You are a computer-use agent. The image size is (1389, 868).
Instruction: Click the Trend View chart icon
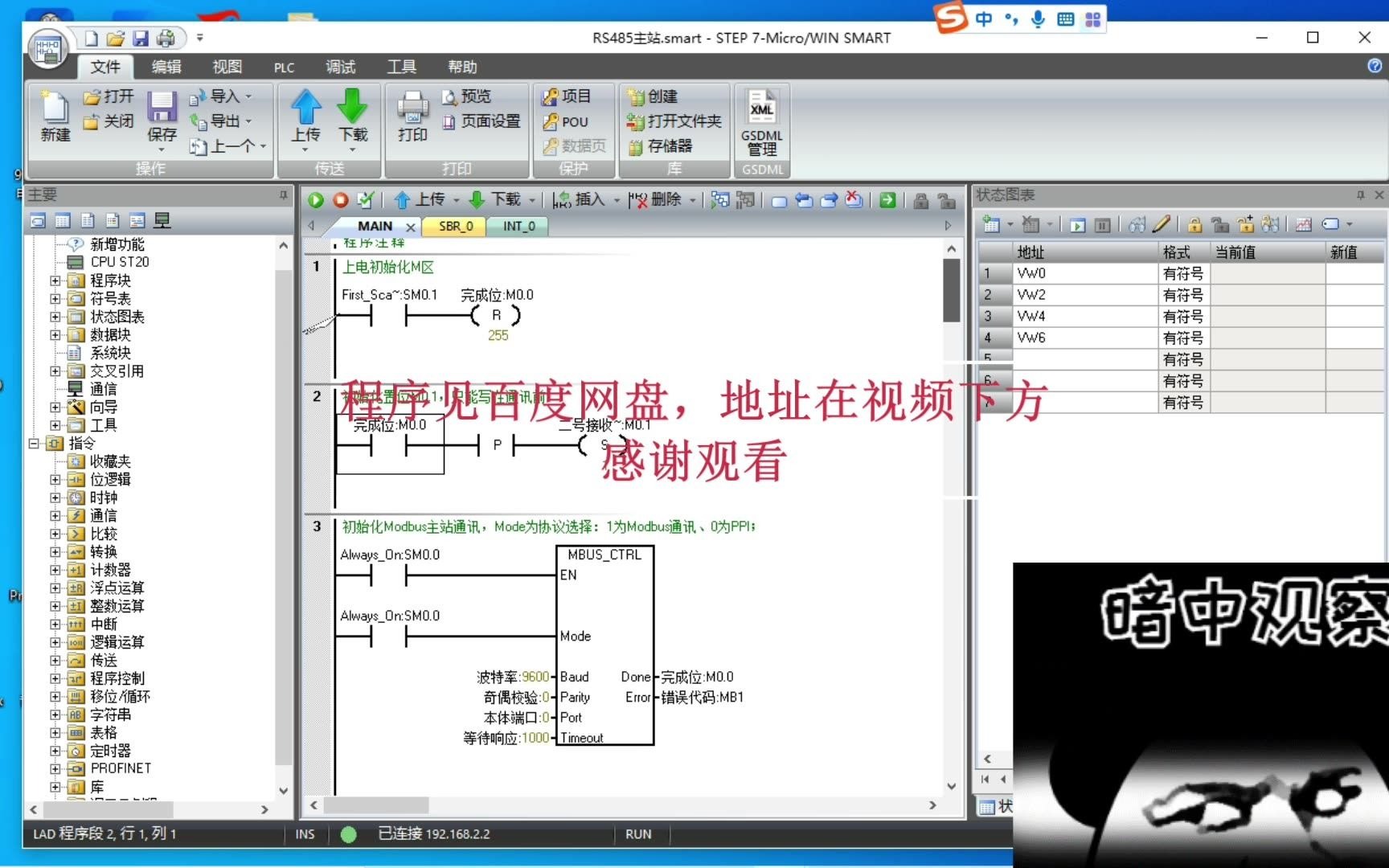click(x=1303, y=224)
